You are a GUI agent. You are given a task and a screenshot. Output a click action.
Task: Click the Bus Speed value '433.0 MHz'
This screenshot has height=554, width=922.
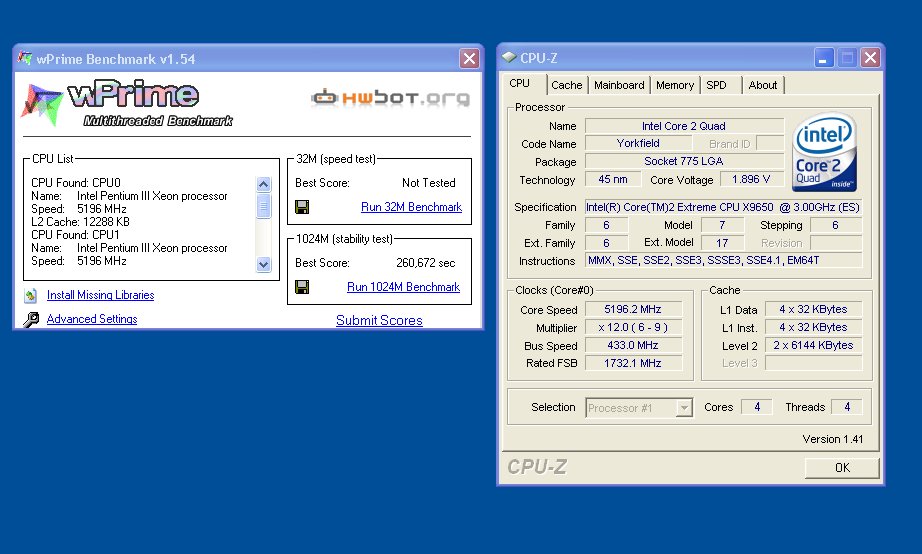(x=633, y=345)
